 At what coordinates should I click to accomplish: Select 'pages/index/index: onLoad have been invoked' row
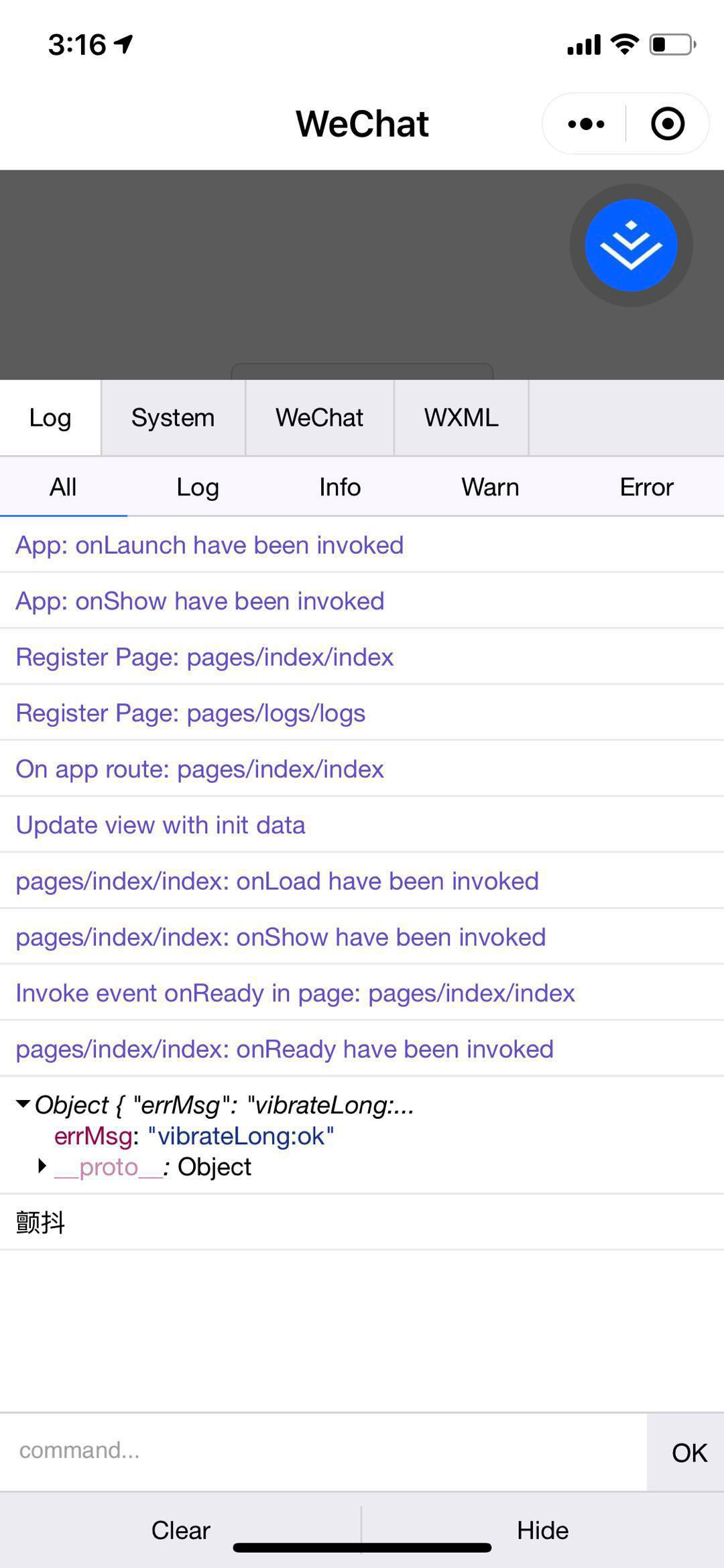(x=362, y=881)
